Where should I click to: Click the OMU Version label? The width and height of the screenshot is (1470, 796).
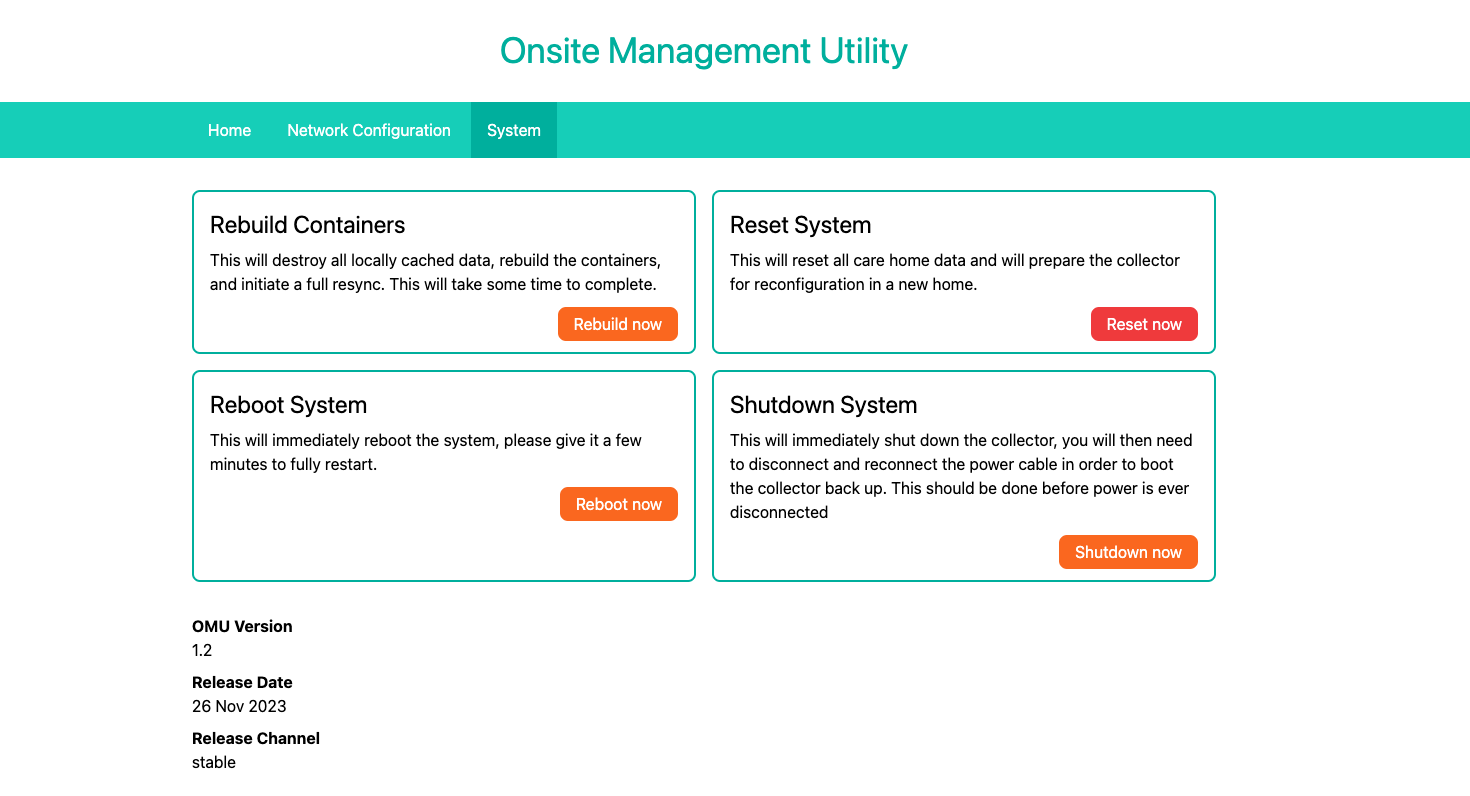point(242,626)
